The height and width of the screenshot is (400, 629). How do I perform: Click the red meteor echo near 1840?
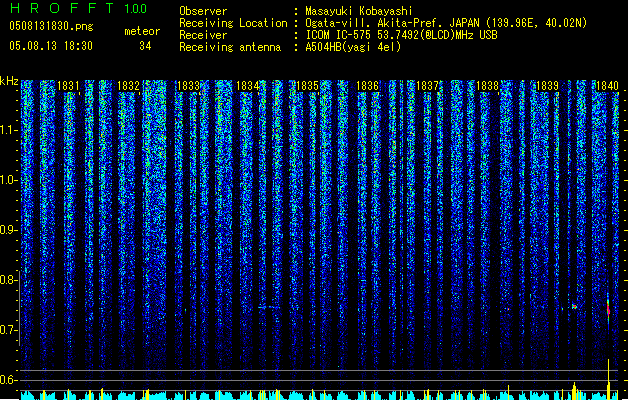(609, 310)
